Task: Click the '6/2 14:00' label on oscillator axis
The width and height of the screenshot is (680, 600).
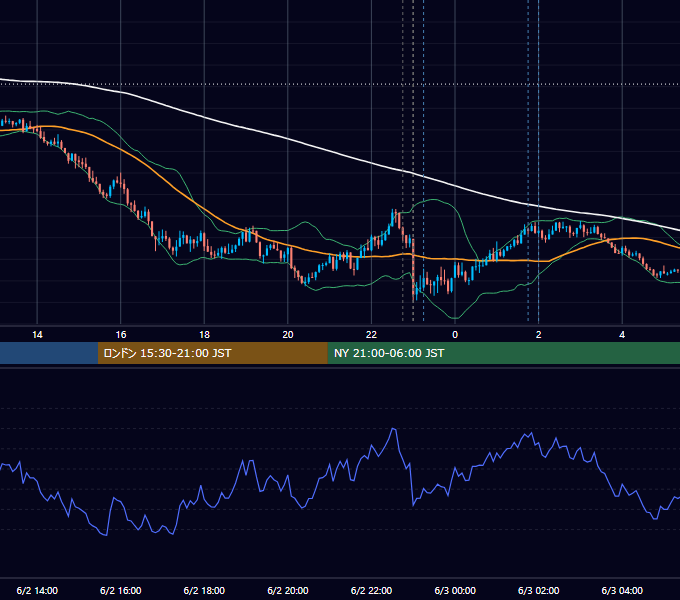Action: (37, 590)
